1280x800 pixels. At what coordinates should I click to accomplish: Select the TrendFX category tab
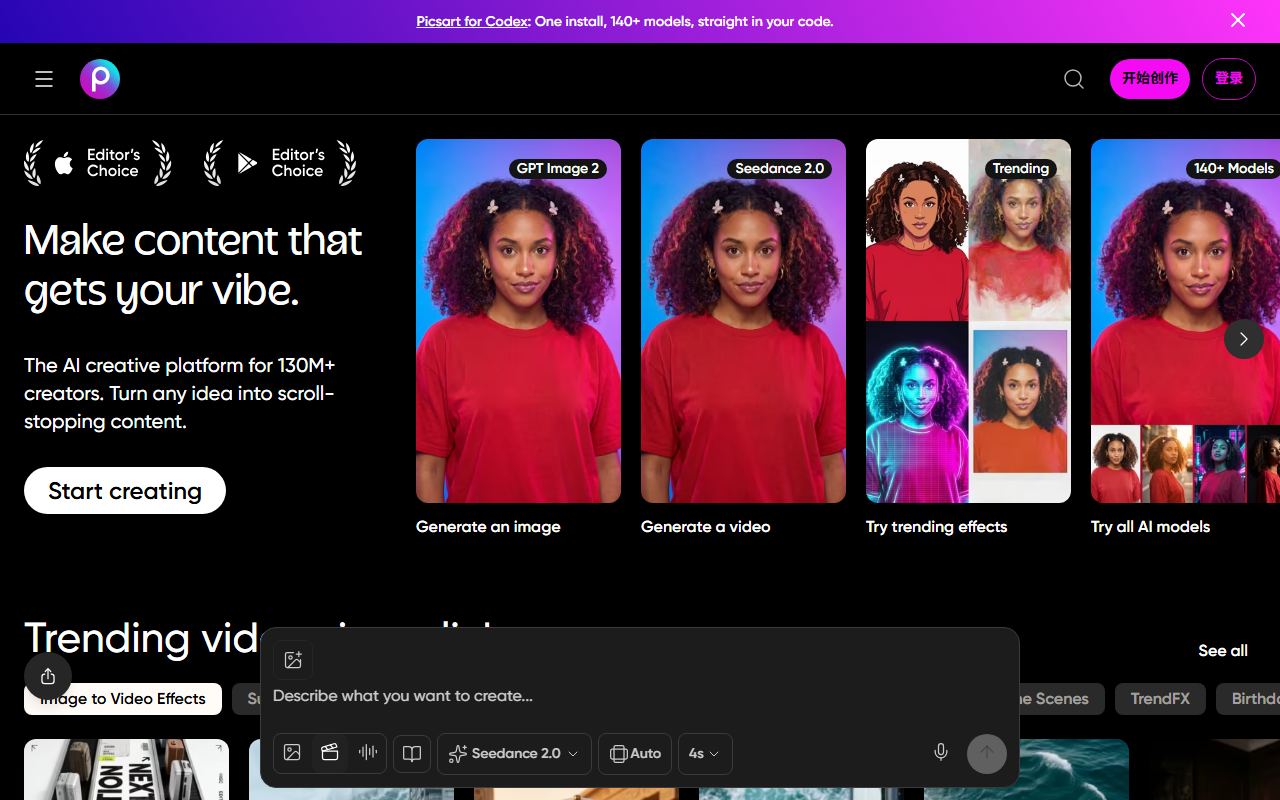coord(1160,699)
